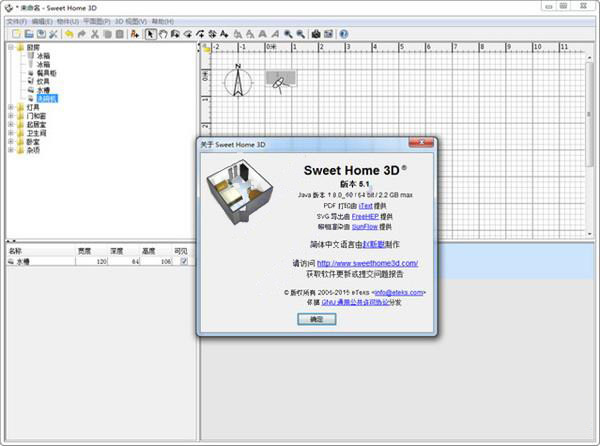
Task: Click splitter arrows above the furniture table
Action: (11, 241)
